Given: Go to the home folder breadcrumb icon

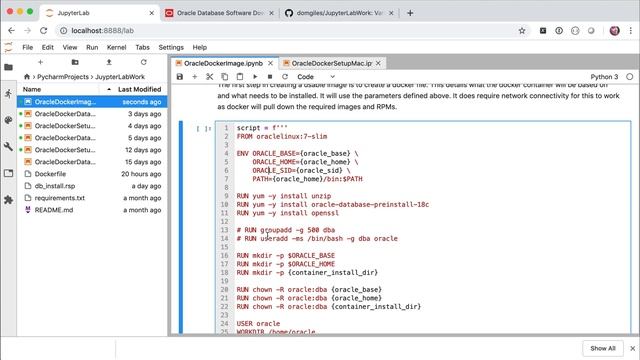Looking at the screenshot, I should pos(27,77).
